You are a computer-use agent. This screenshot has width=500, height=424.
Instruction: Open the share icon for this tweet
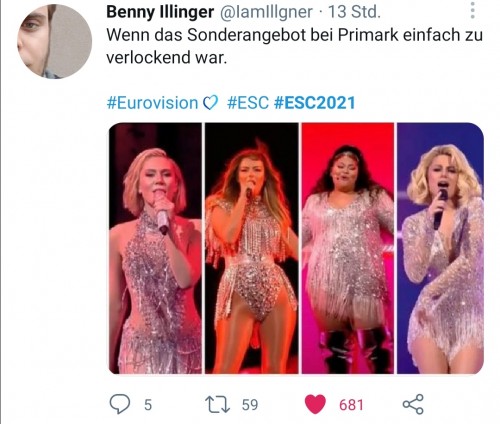[x=413, y=404]
